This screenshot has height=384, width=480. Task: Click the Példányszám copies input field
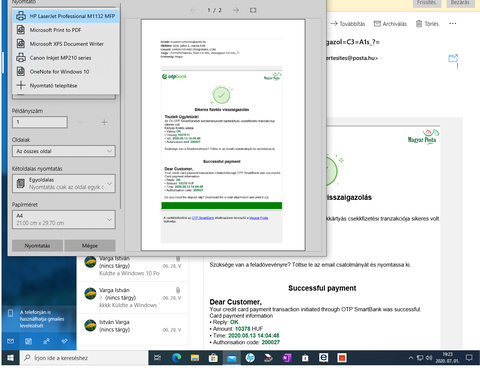click(x=40, y=122)
